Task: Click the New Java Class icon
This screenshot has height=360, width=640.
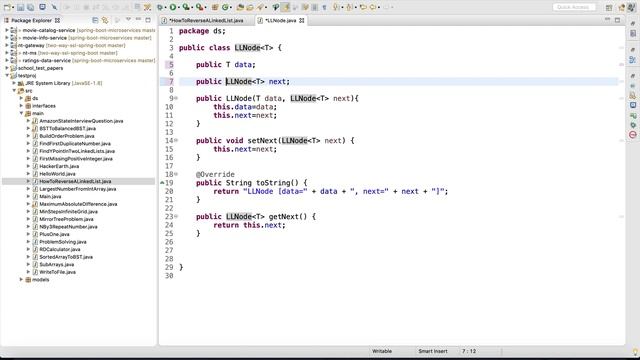Action: 225,7
